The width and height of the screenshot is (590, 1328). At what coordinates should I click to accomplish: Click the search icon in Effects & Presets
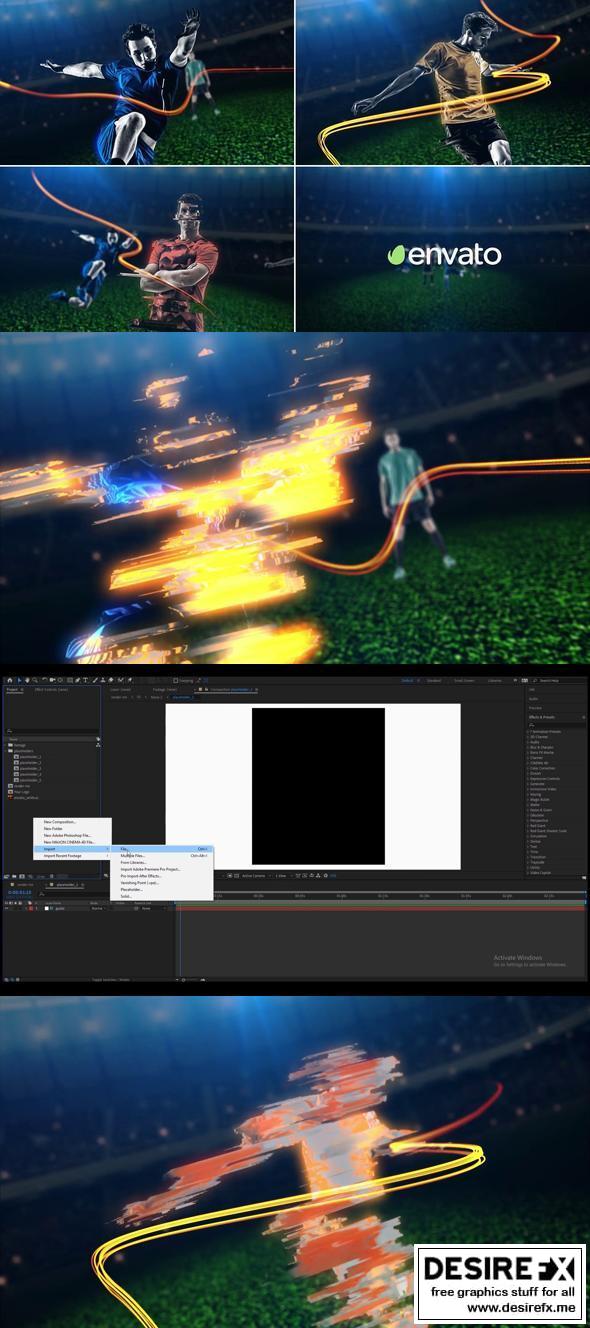tap(531, 724)
